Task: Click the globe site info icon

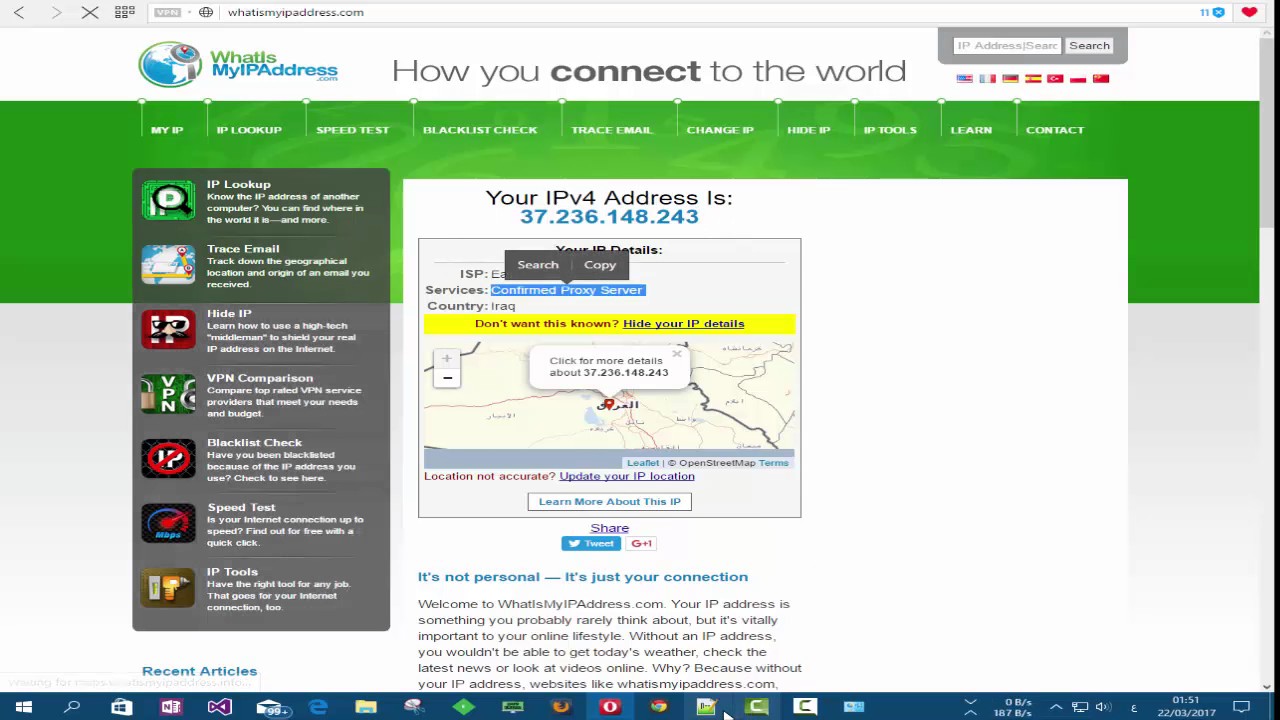Action: (206, 12)
